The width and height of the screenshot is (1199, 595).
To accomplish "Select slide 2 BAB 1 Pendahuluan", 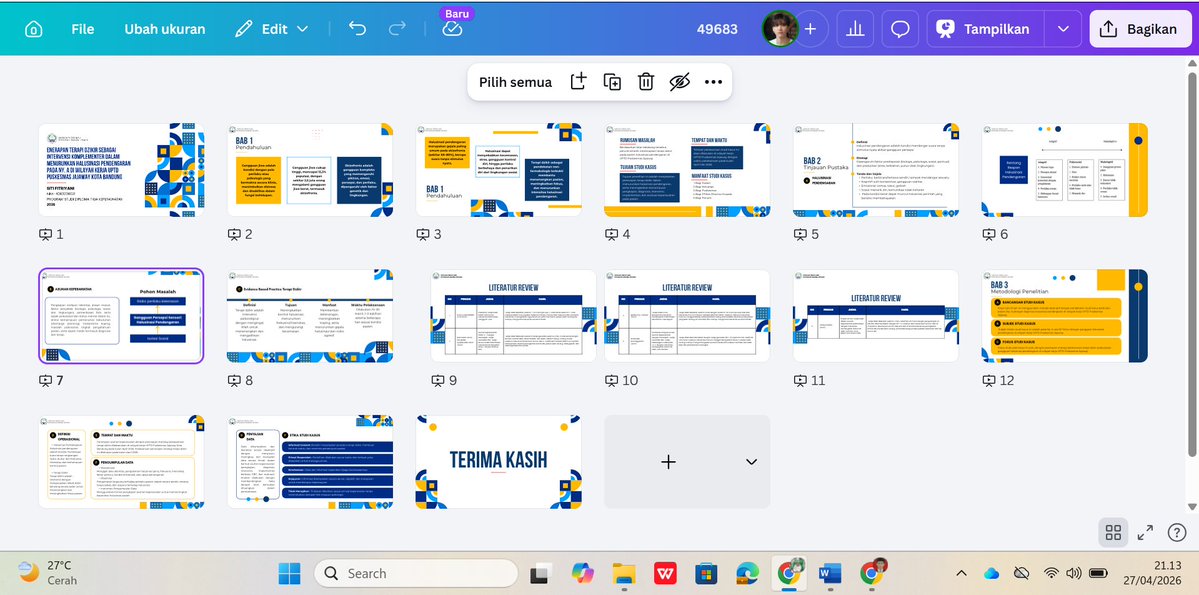I will click(x=310, y=171).
